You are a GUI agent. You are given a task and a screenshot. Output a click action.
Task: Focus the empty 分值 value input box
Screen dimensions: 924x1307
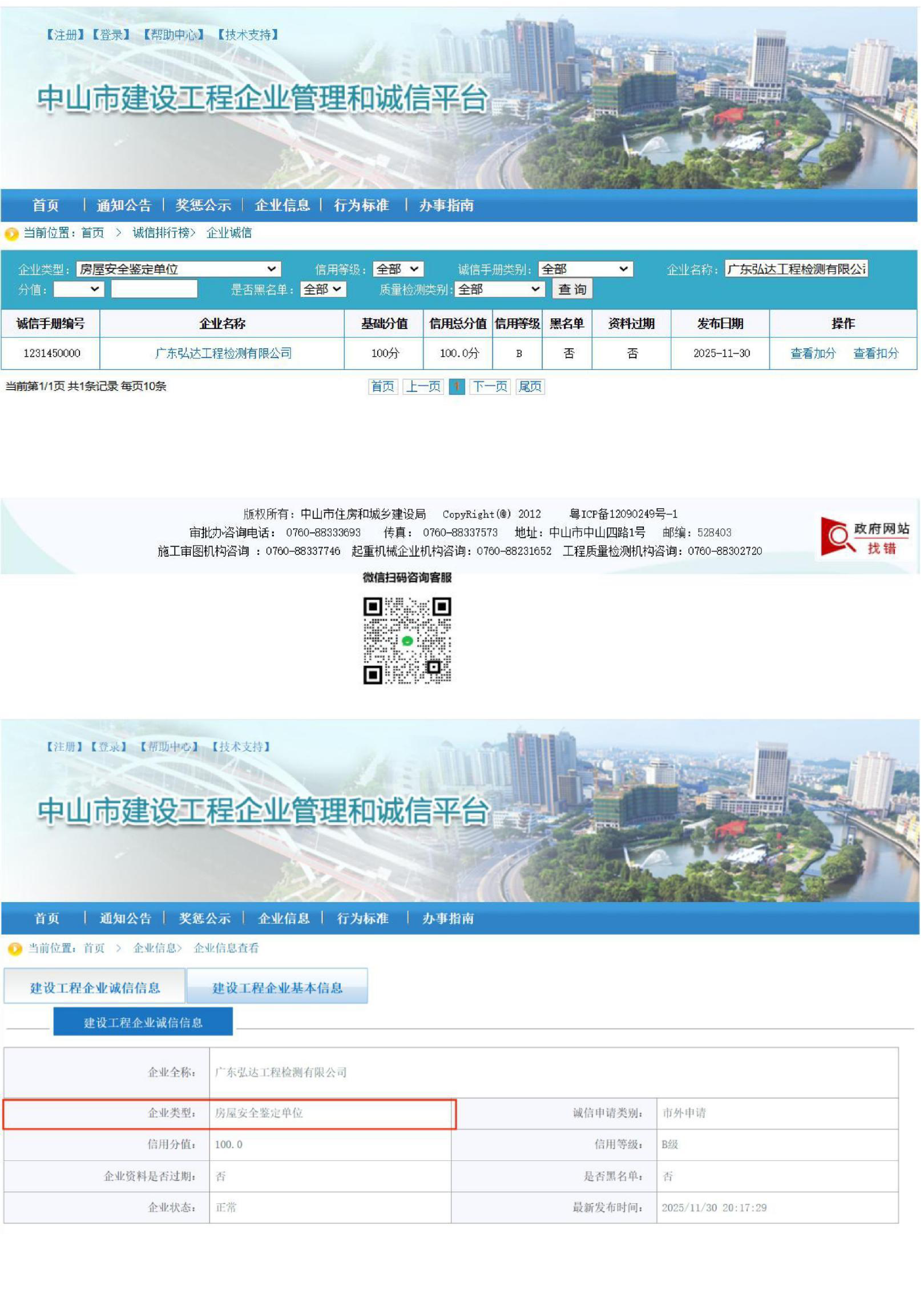pyautogui.click(x=154, y=289)
